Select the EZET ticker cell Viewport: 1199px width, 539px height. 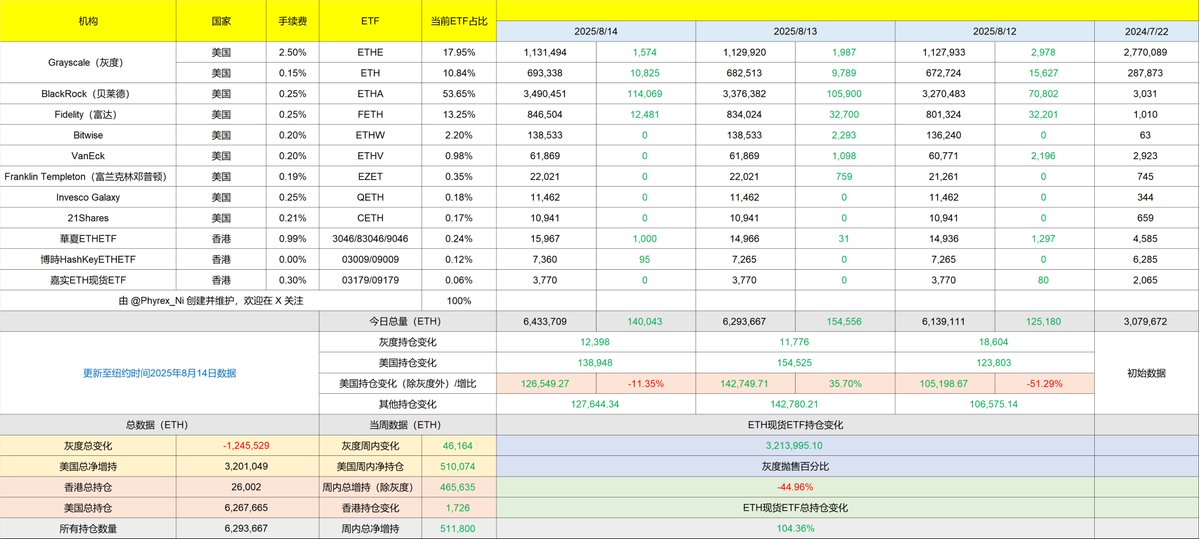coord(371,177)
